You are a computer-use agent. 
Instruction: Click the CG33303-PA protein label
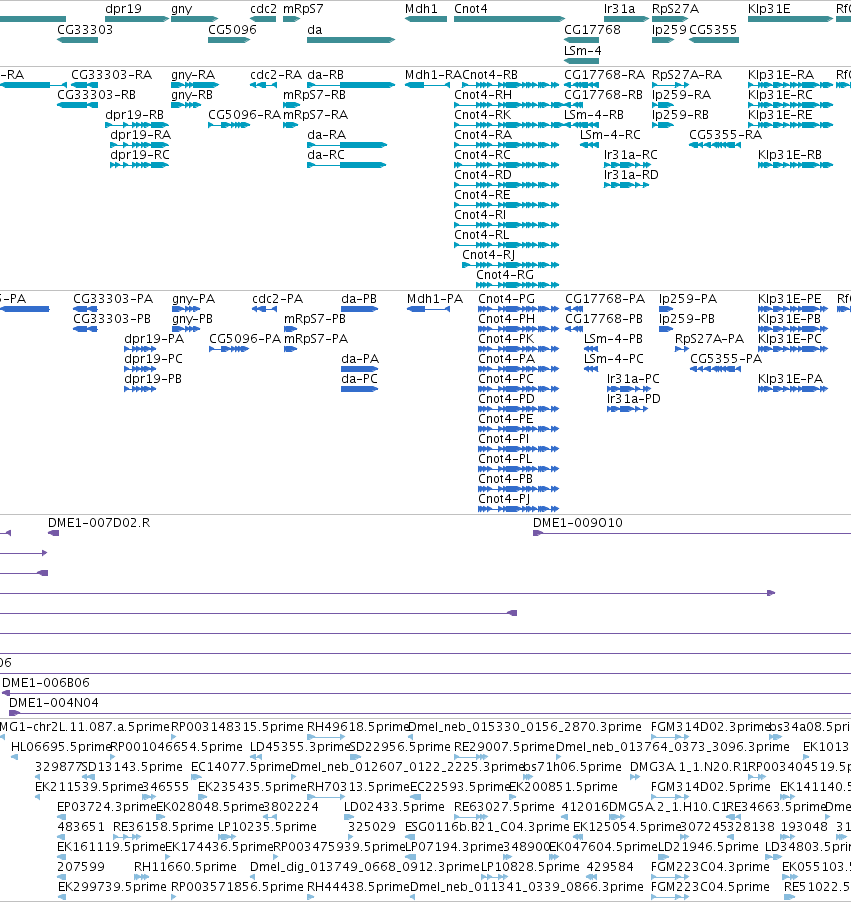[x=113, y=299]
